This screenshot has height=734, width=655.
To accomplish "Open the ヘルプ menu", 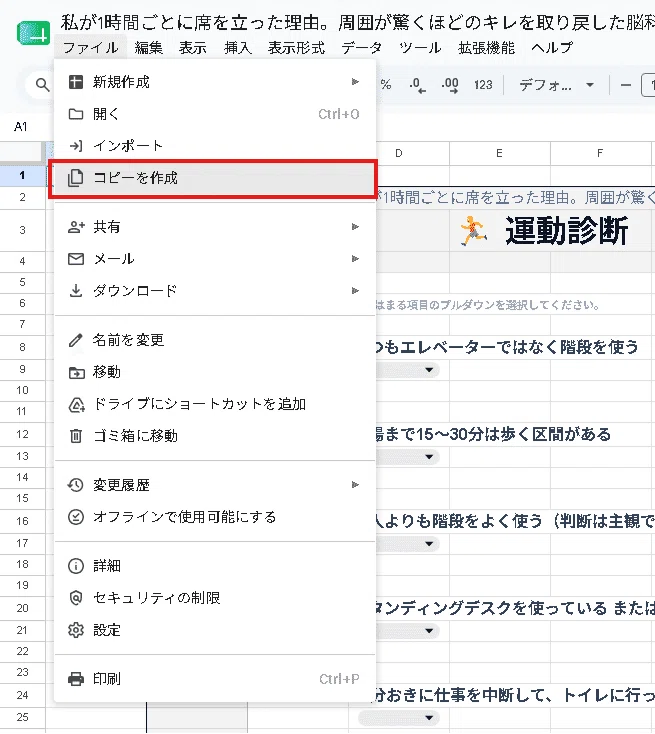I will pos(552,47).
